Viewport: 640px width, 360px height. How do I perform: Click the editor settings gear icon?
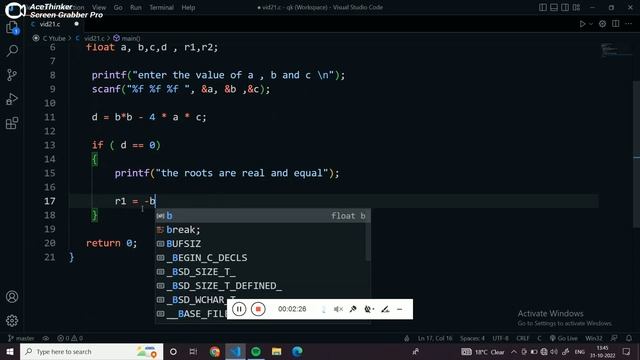pyautogui.click(x=602, y=24)
